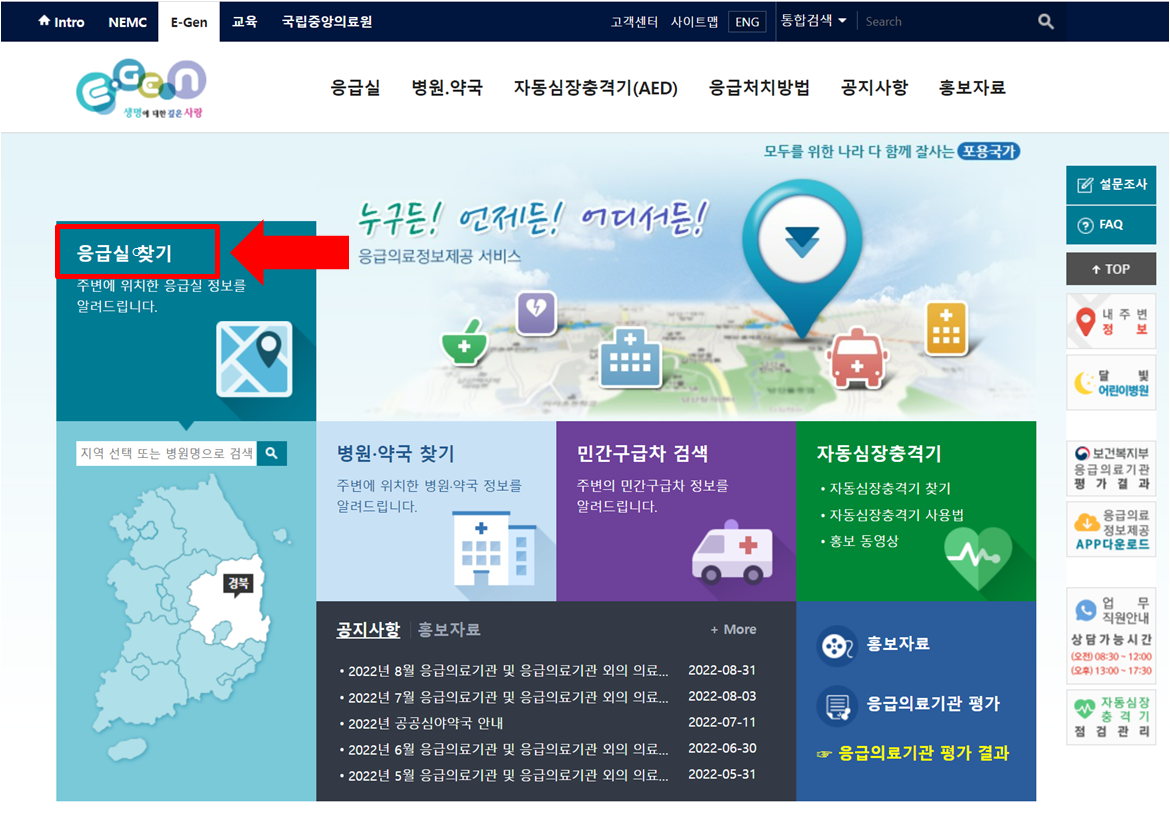Viewport: 1170px width, 813px height.
Task: Click the E-Gen logo
Action: 141,89
